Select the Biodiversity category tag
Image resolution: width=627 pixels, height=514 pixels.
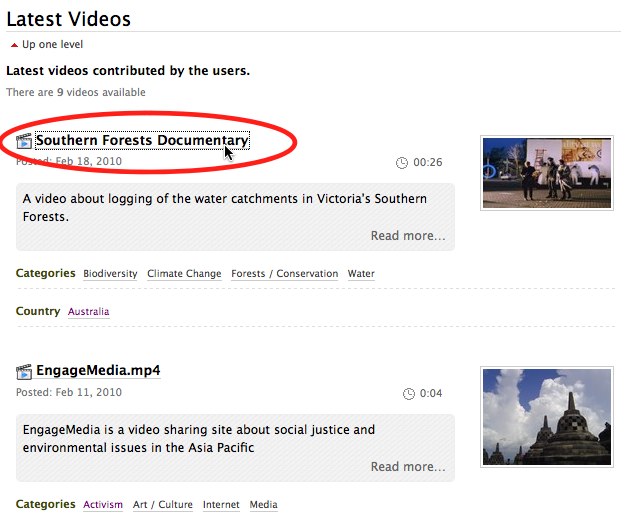pyautogui.click(x=110, y=274)
